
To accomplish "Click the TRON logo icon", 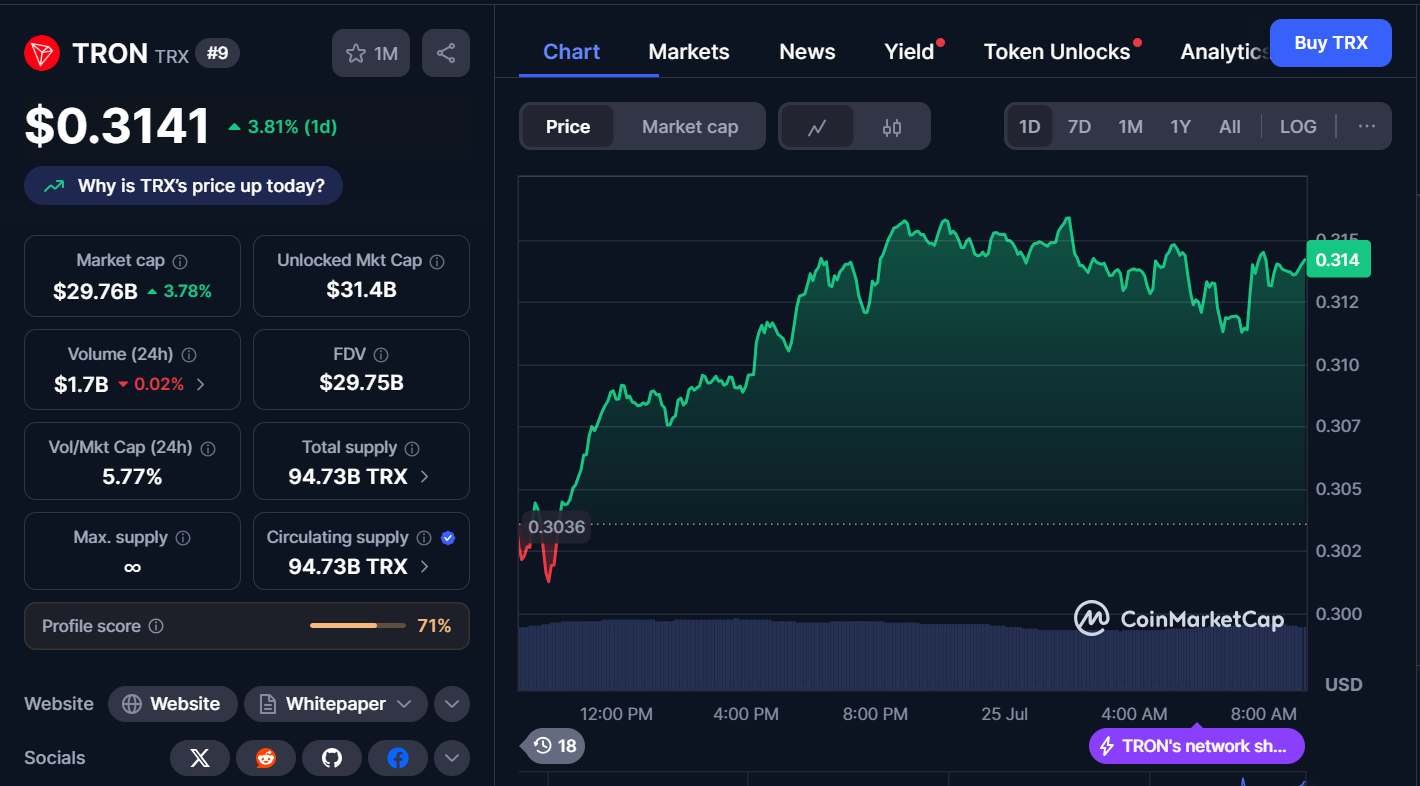I will coord(42,53).
